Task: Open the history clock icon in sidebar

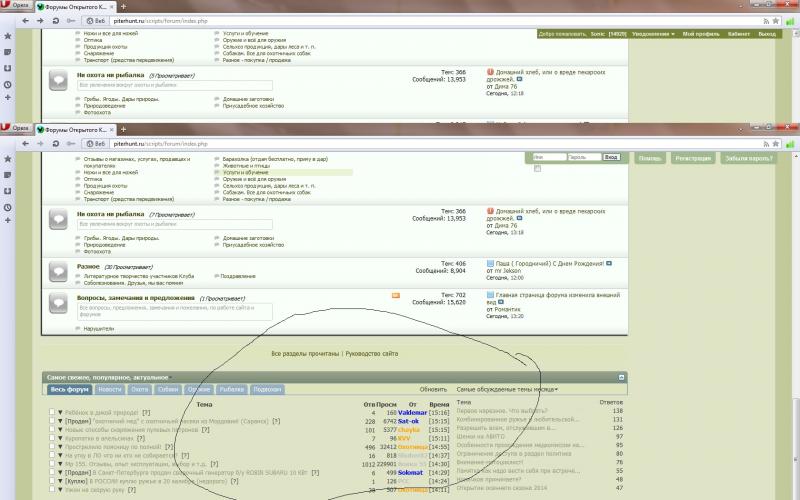Action: click(x=8, y=208)
